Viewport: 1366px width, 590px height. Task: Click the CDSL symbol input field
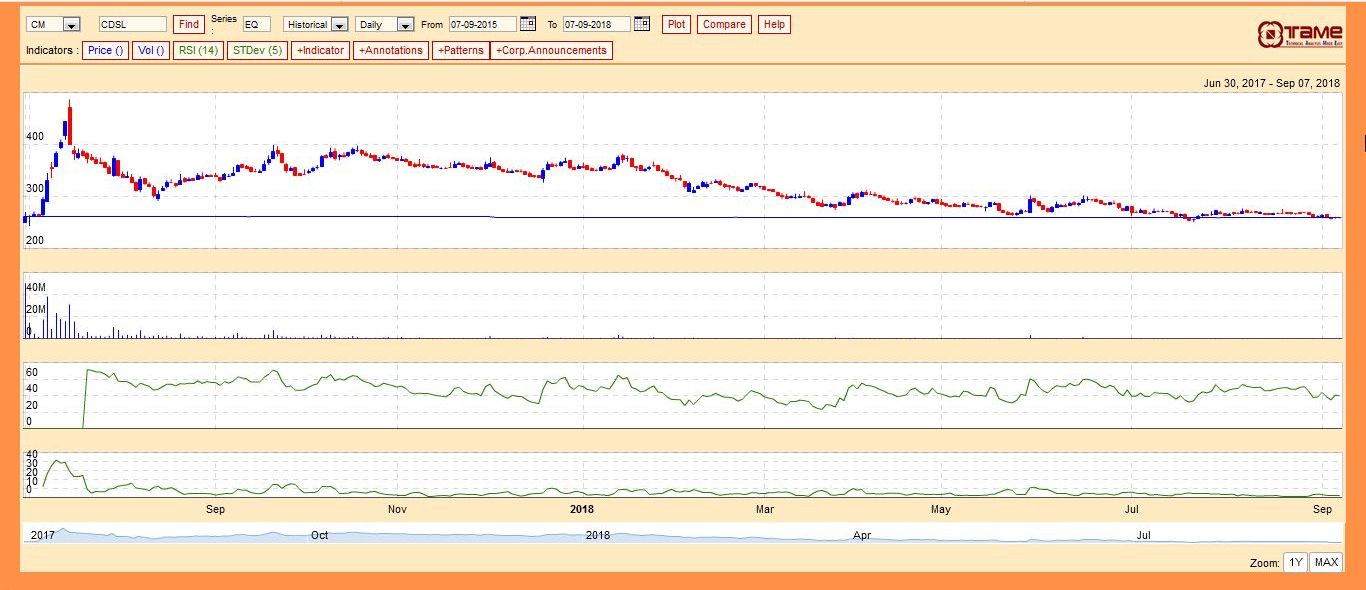[133, 24]
